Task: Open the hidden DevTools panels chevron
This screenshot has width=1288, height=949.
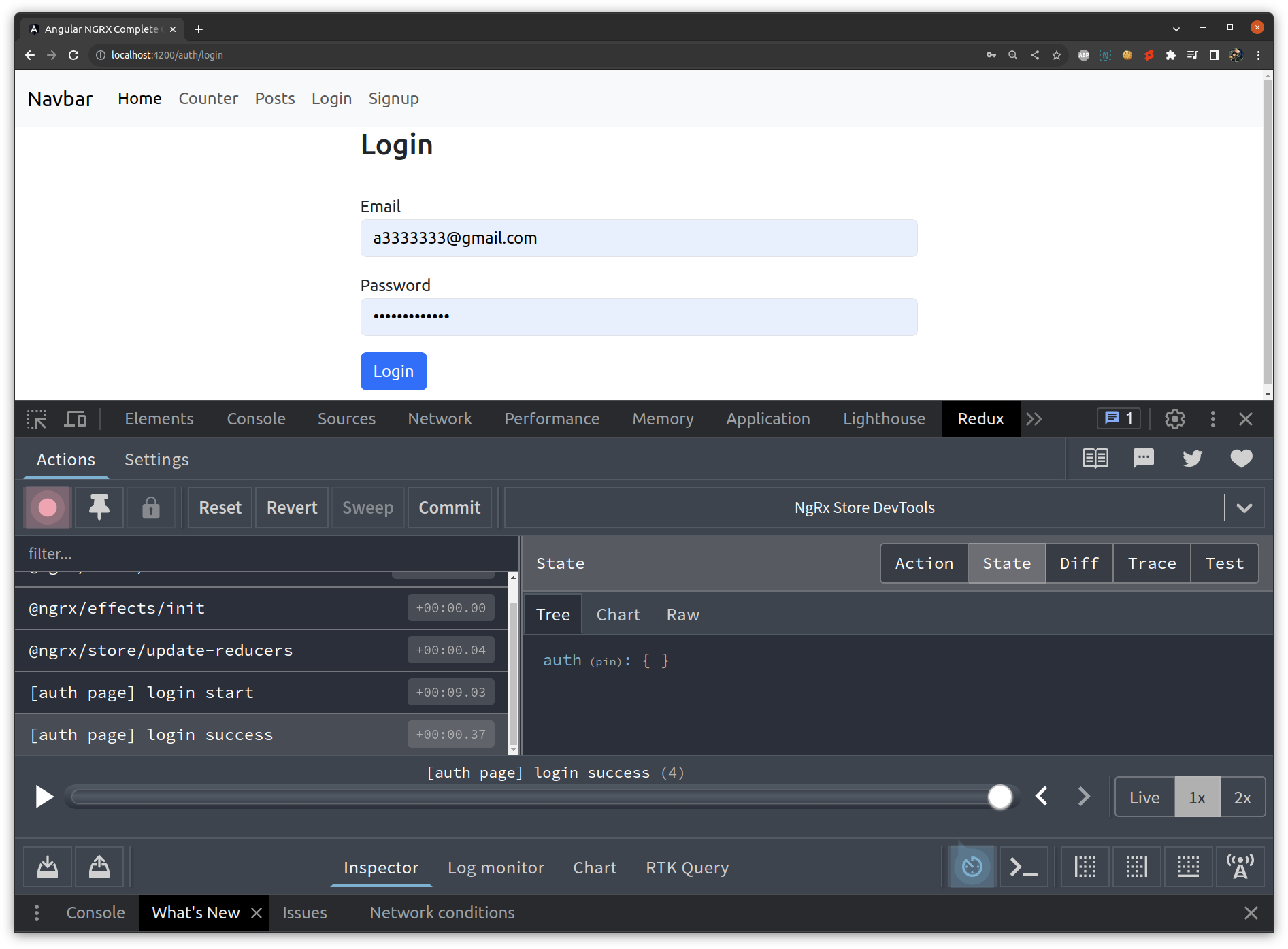Action: pyautogui.click(x=1035, y=419)
